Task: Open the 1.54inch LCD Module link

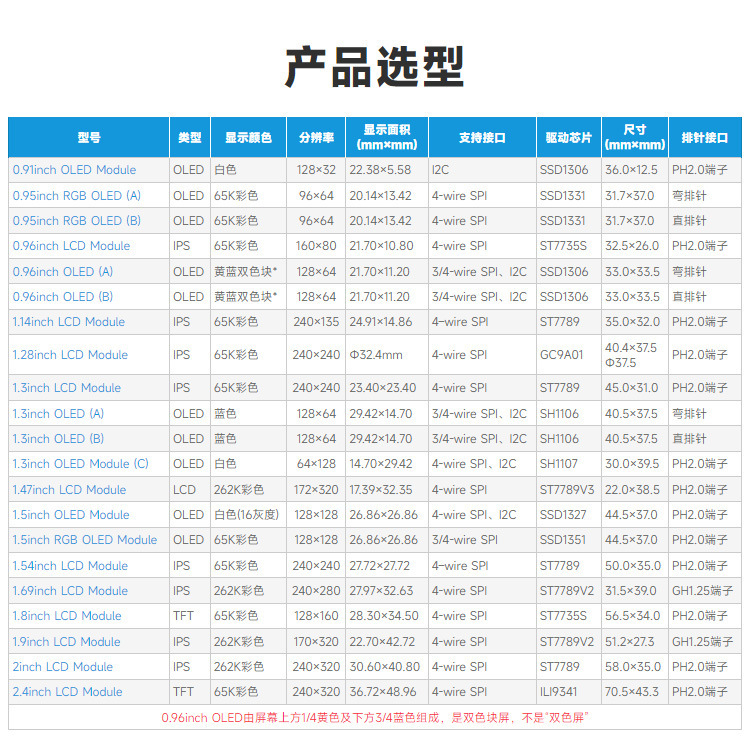Action: (x=70, y=566)
